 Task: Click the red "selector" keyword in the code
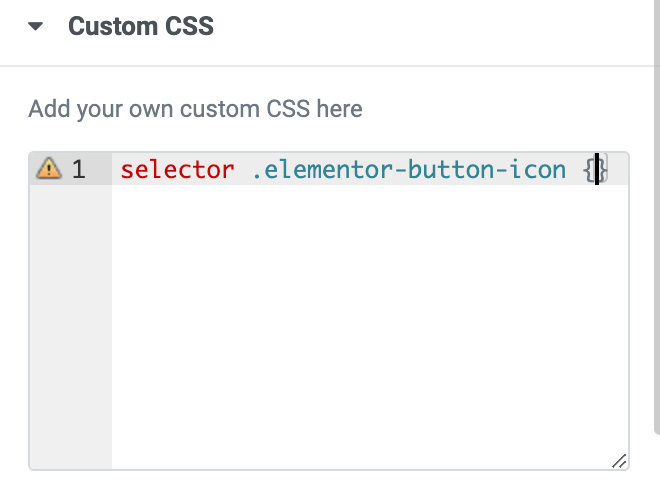tap(177, 170)
